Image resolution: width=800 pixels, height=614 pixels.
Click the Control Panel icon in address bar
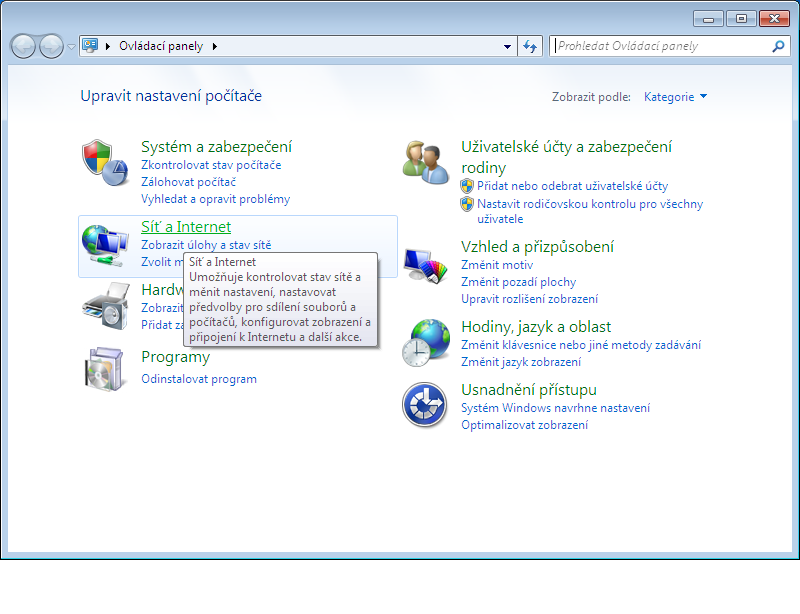click(90, 46)
